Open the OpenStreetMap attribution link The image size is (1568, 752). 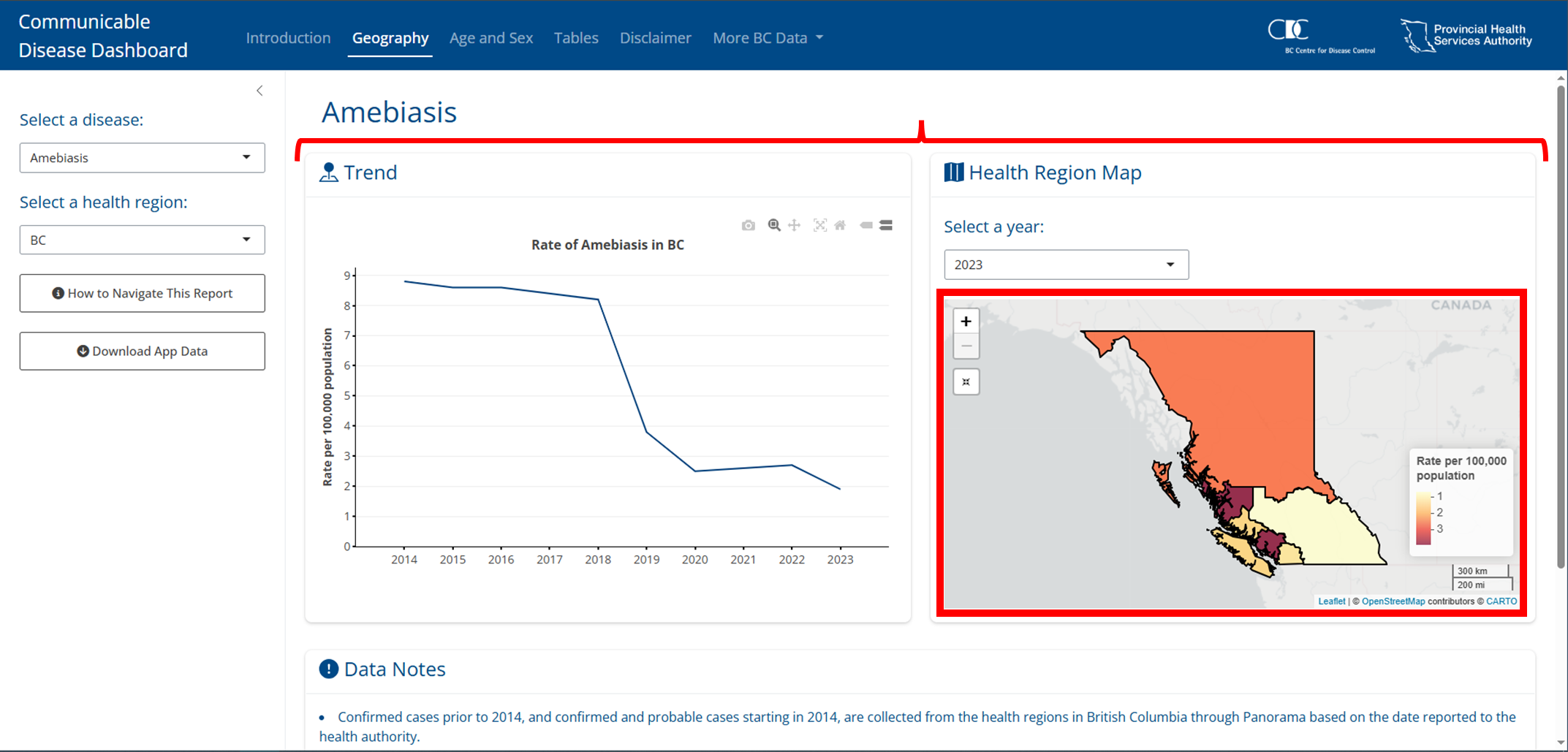pos(1393,601)
